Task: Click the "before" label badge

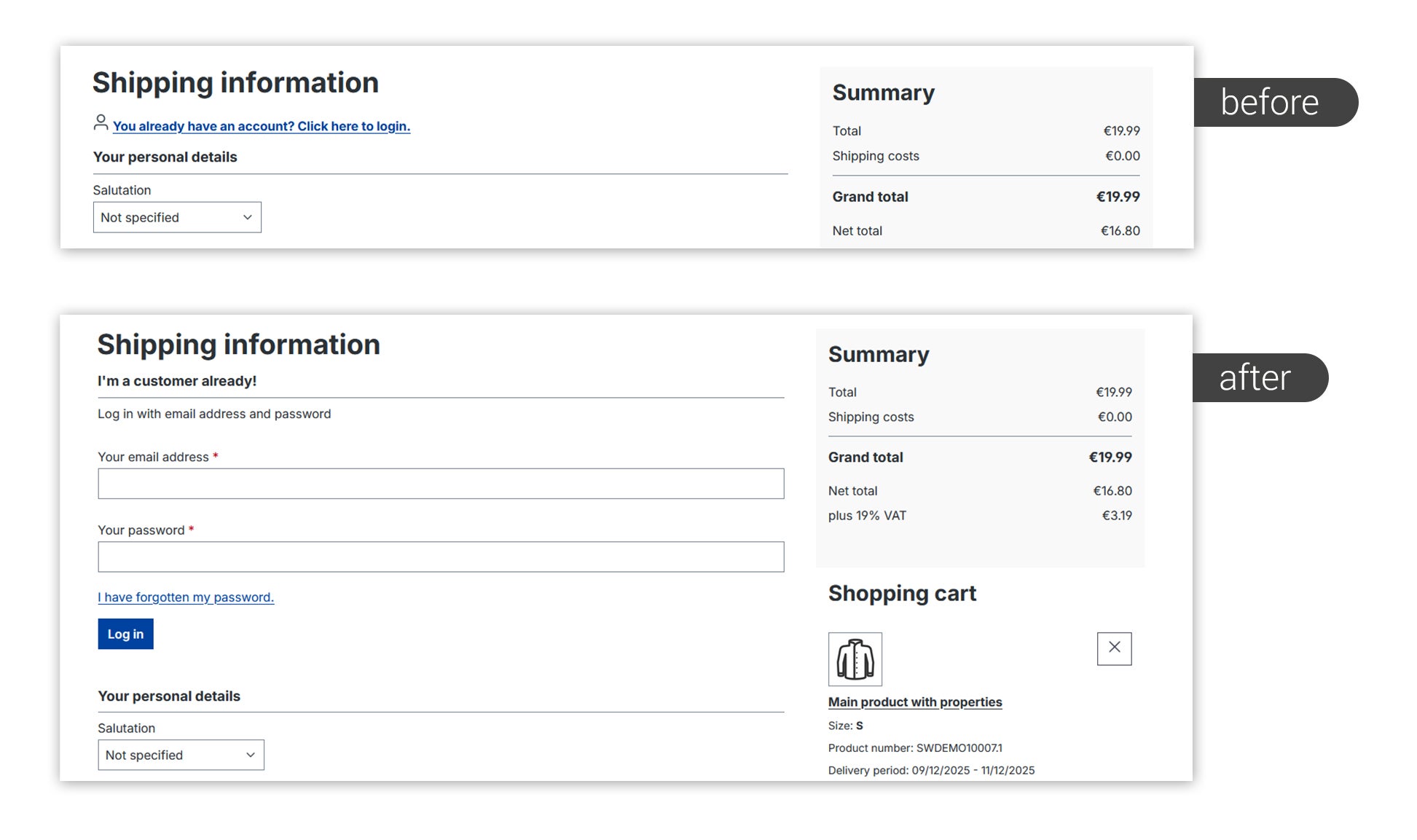Action: (1269, 103)
